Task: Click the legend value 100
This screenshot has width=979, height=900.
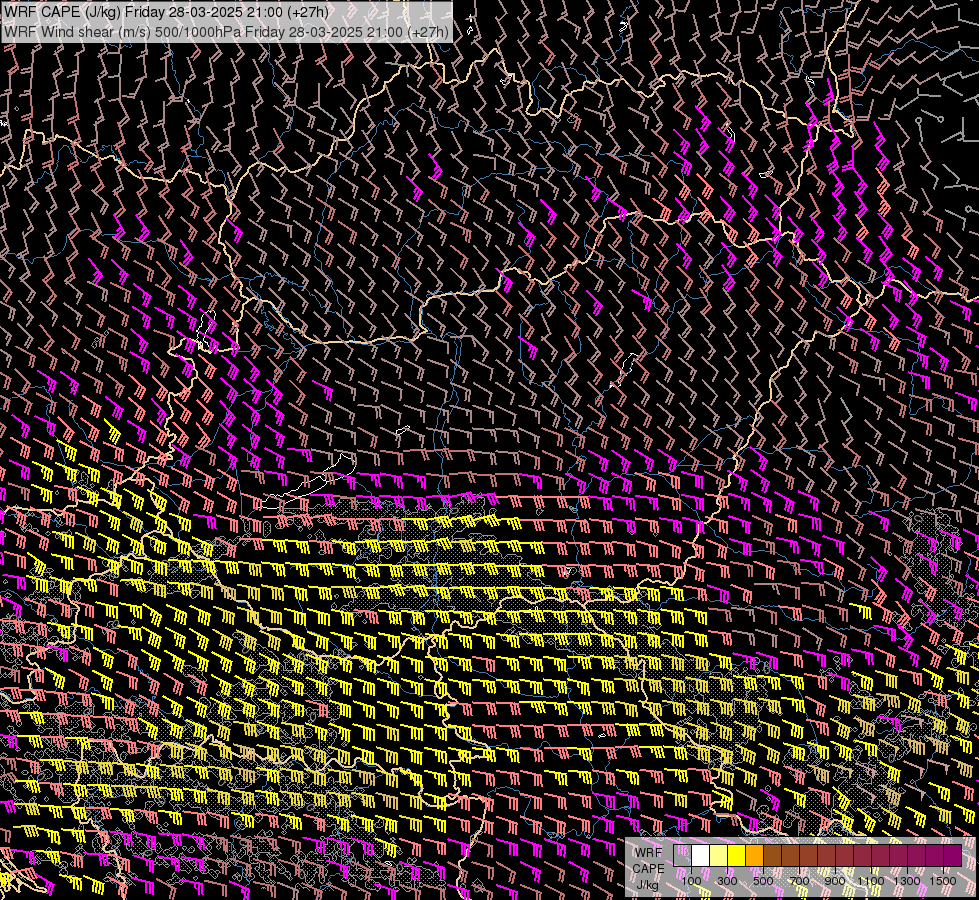Action: pos(691,881)
